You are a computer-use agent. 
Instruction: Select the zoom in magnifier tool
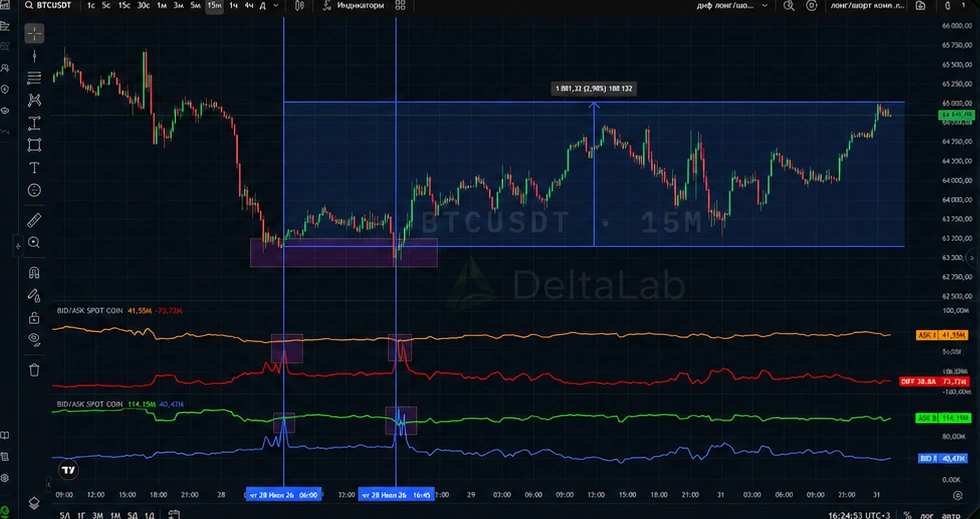[34, 243]
